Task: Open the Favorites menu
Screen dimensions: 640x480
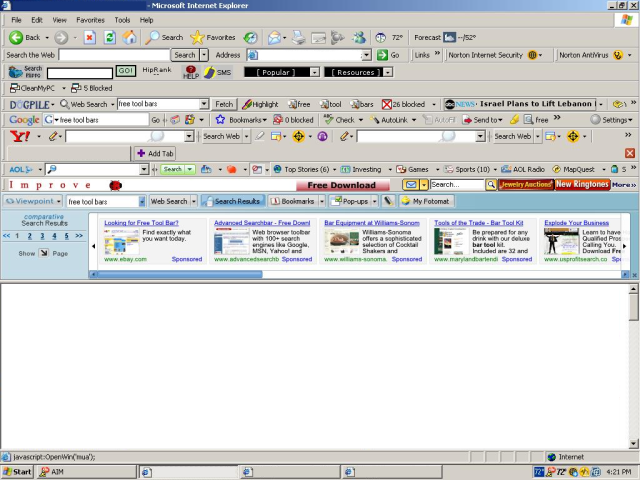Action: point(90,20)
